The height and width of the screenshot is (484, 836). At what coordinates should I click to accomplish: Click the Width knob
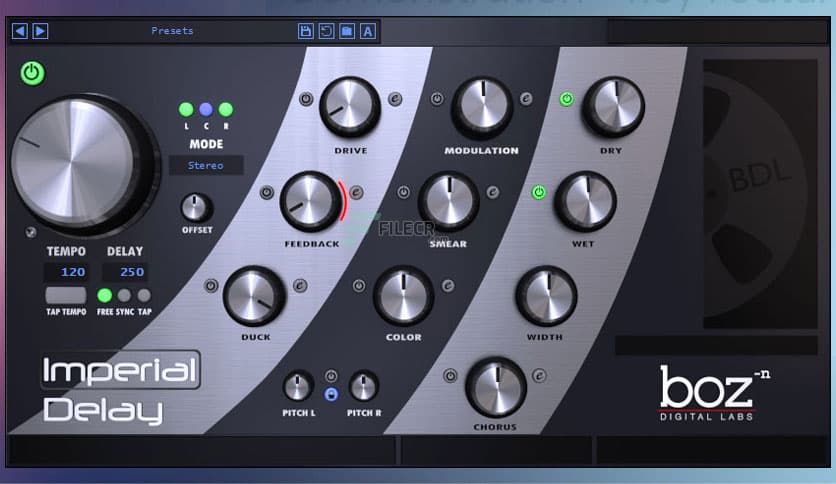coord(546,295)
